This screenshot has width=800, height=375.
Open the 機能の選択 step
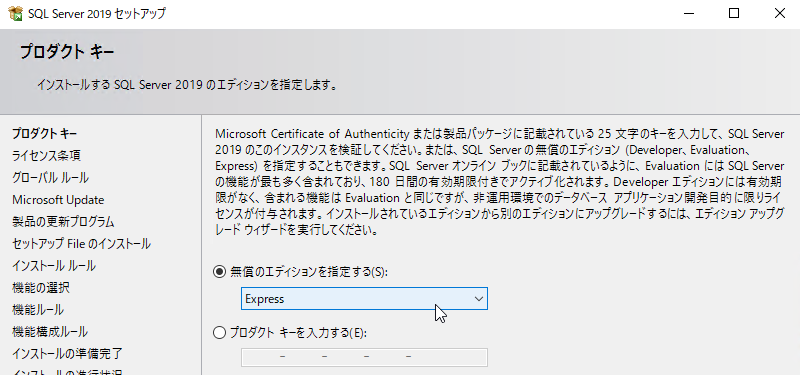[41, 288]
